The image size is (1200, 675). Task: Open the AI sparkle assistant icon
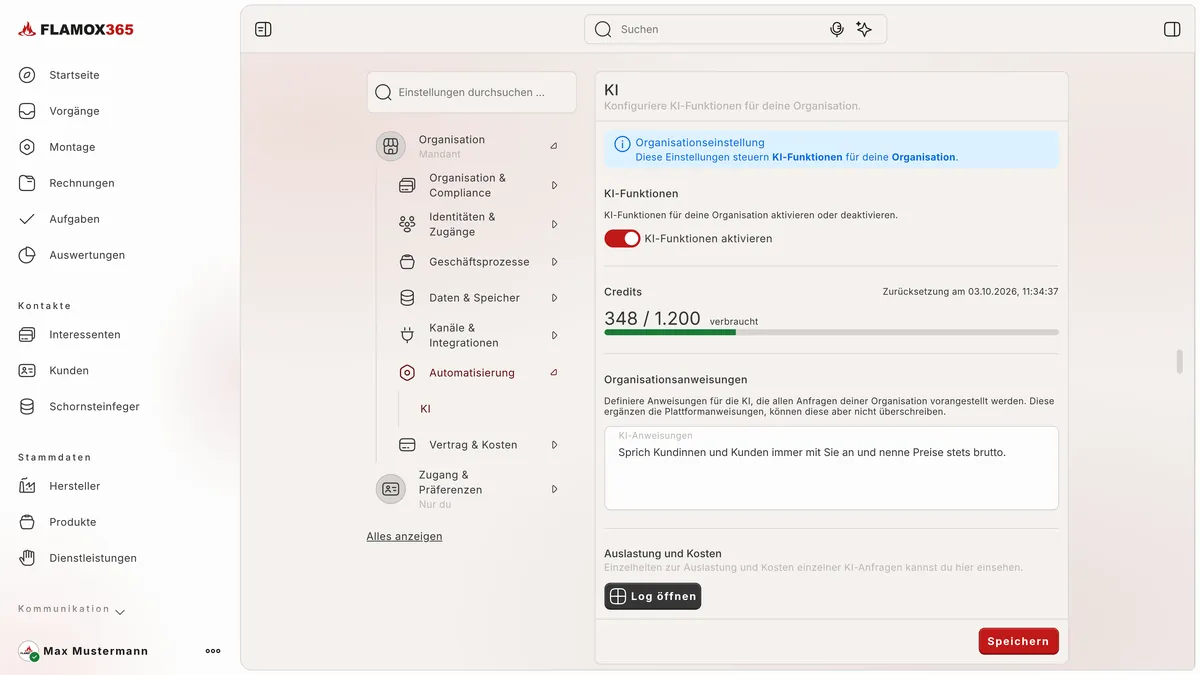click(864, 29)
